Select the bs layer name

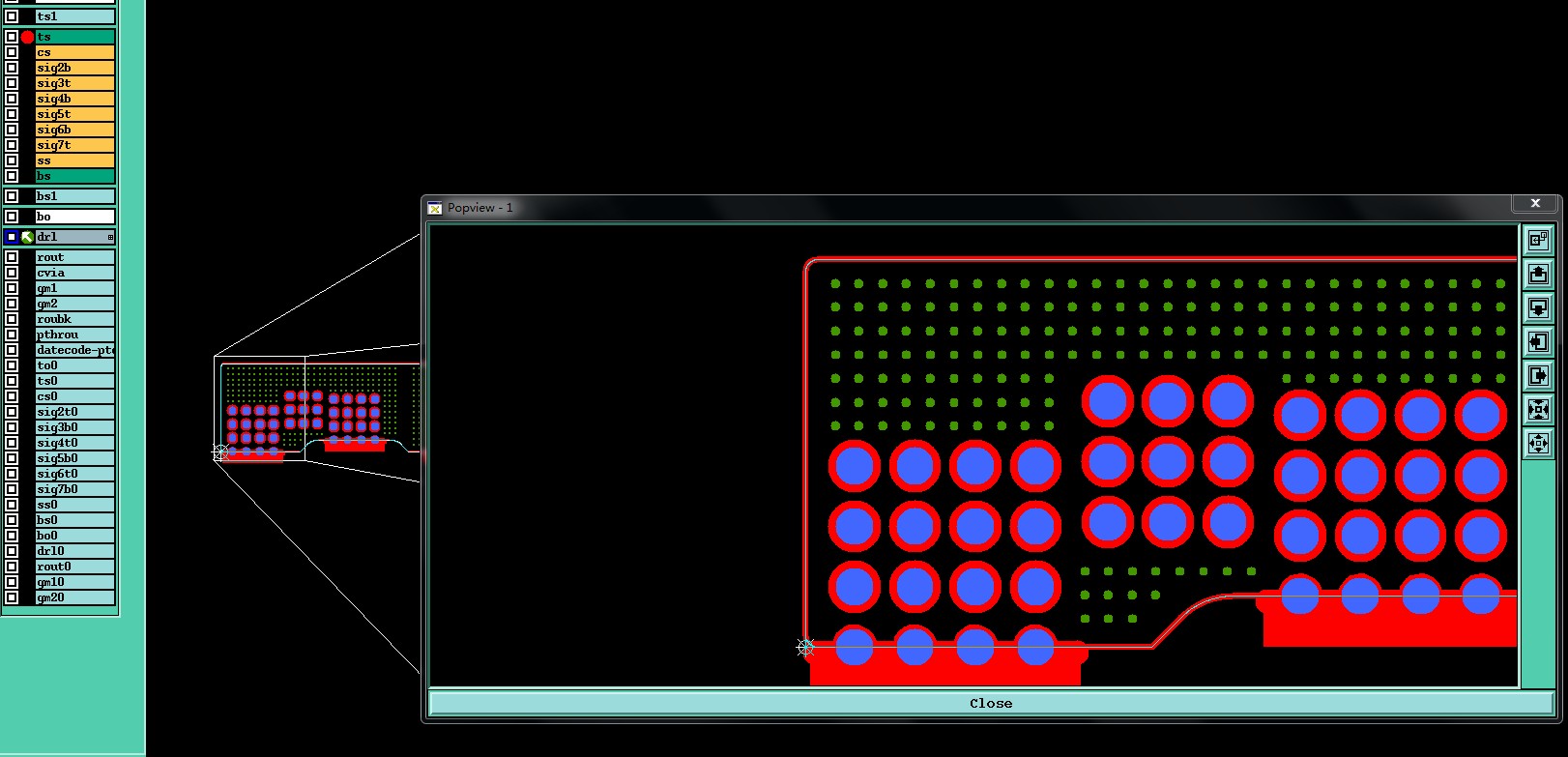click(75, 176)
